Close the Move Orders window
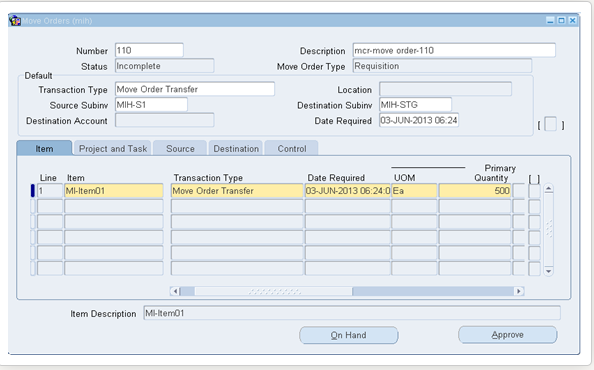The image size is (594, 370). (572, 20)
